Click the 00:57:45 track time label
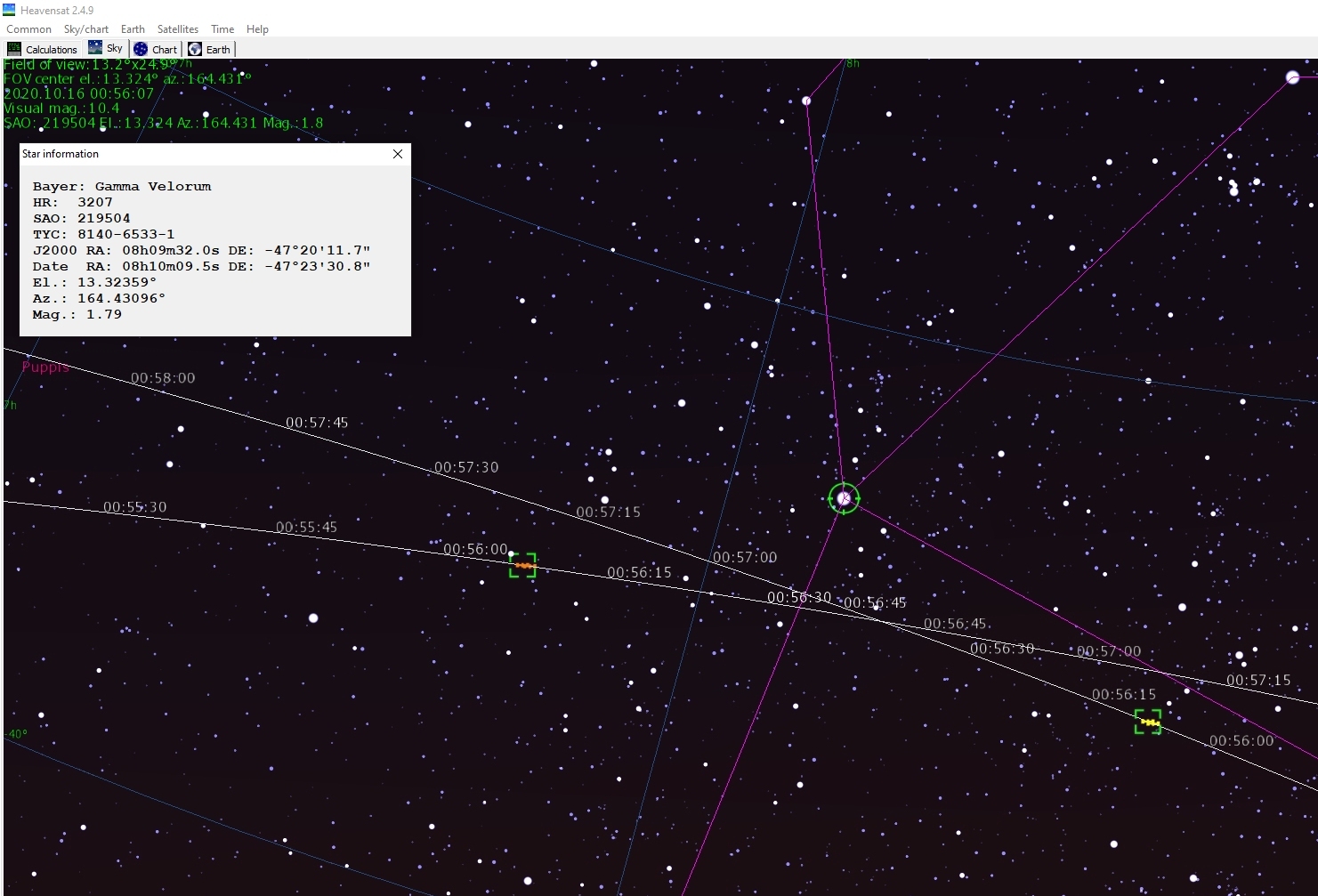 (x=317, y=423)
